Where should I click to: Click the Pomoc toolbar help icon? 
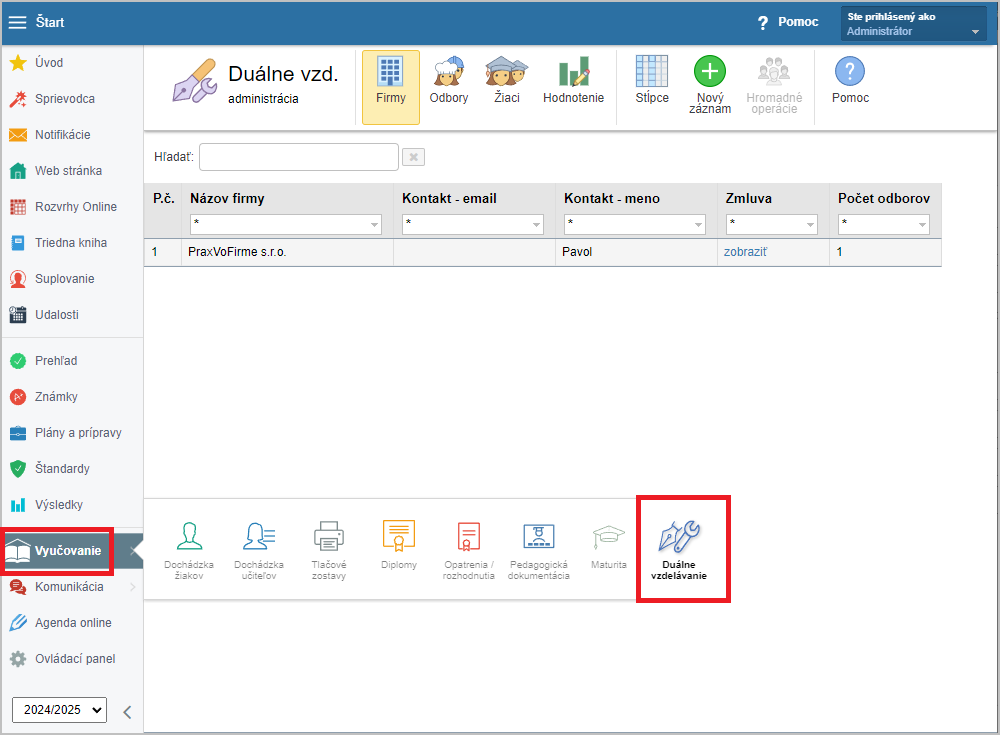point(850,80)
